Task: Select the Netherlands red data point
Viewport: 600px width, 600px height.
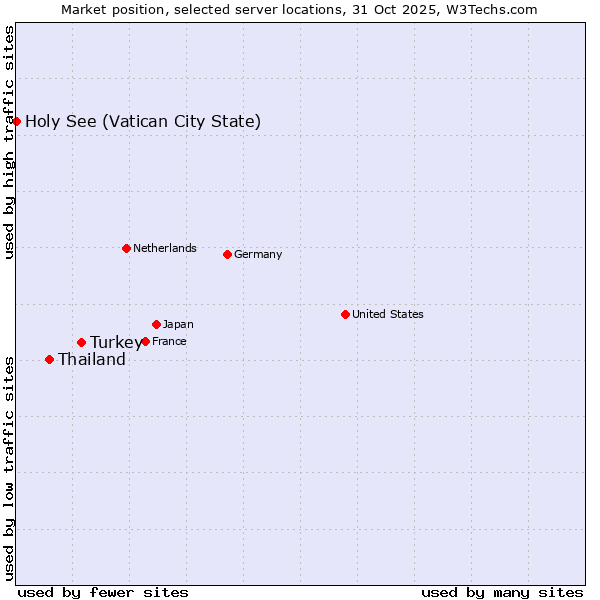Action: pyautogui.click(x=126, y=248)
